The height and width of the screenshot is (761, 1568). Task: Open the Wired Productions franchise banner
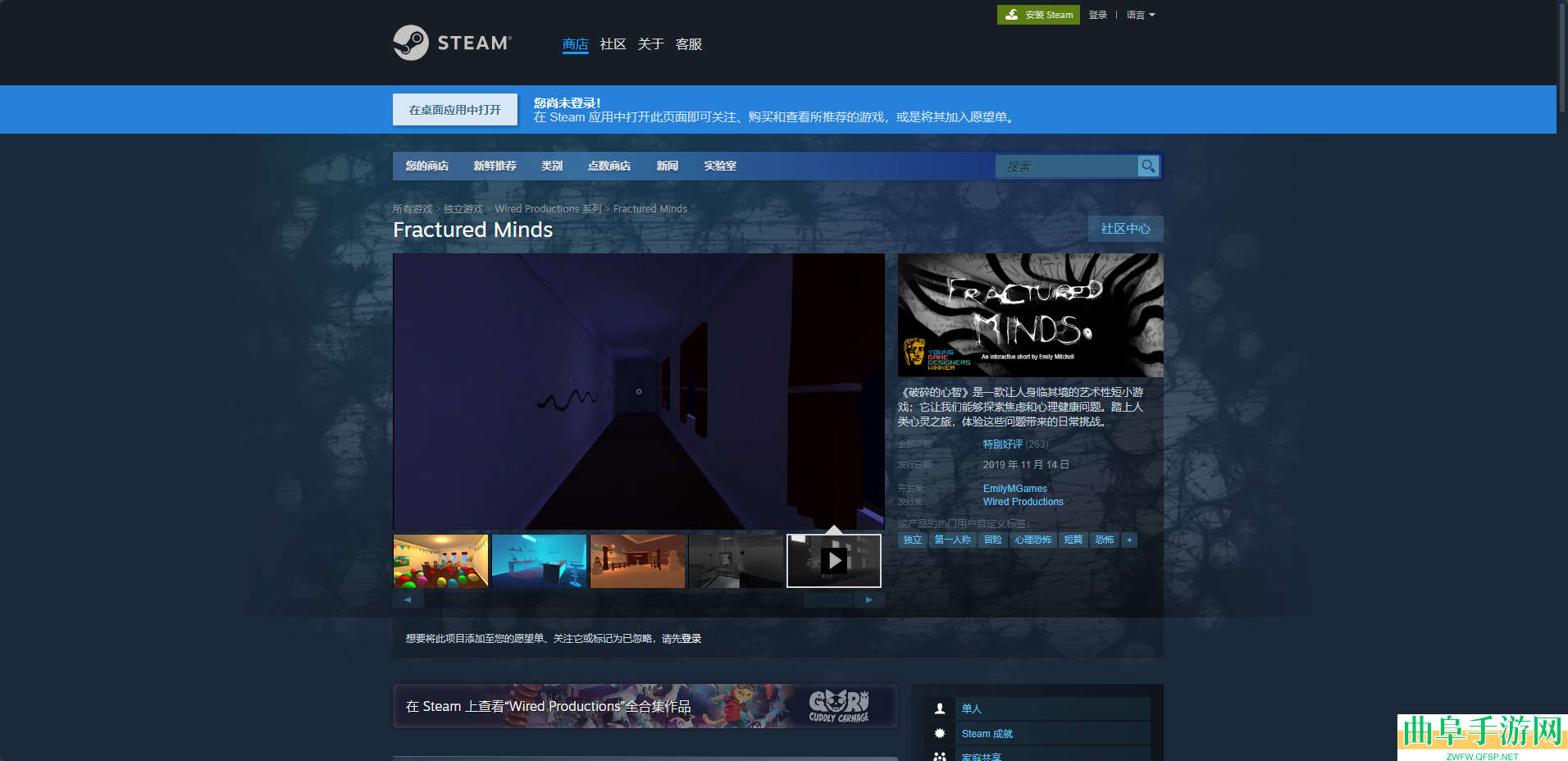click(x=645, y=706)
